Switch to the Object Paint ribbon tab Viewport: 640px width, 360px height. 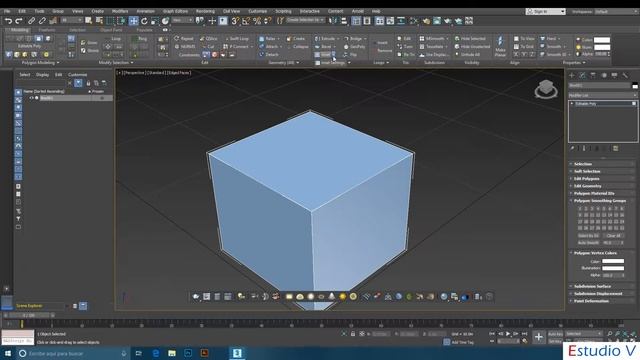[111, 30]
